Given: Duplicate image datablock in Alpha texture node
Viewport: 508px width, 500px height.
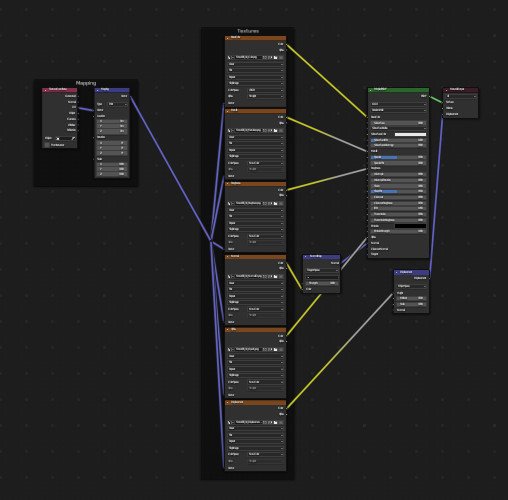Looking at the screenshot, I should point(270,349).
